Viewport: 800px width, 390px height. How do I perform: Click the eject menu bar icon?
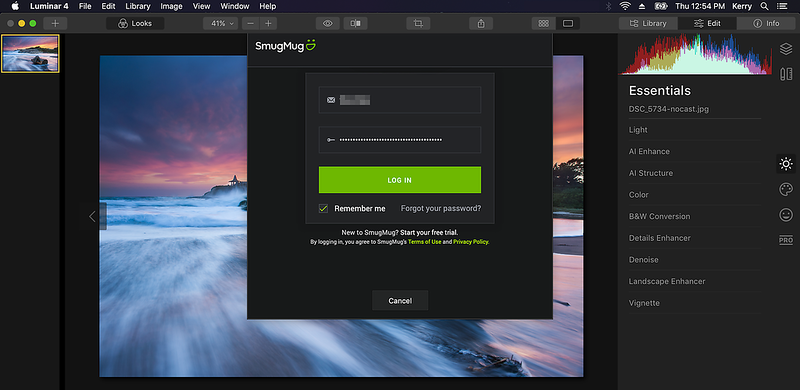point(642,6)
